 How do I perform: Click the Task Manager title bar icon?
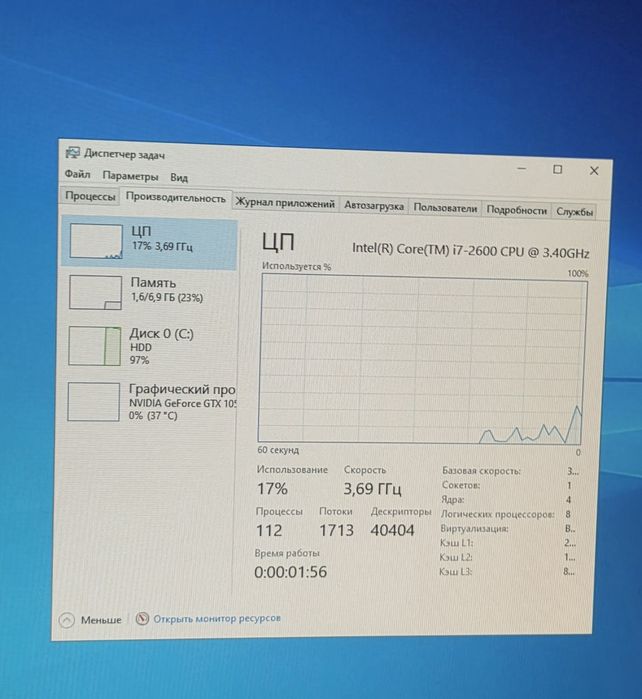click(x=72, y=153)
